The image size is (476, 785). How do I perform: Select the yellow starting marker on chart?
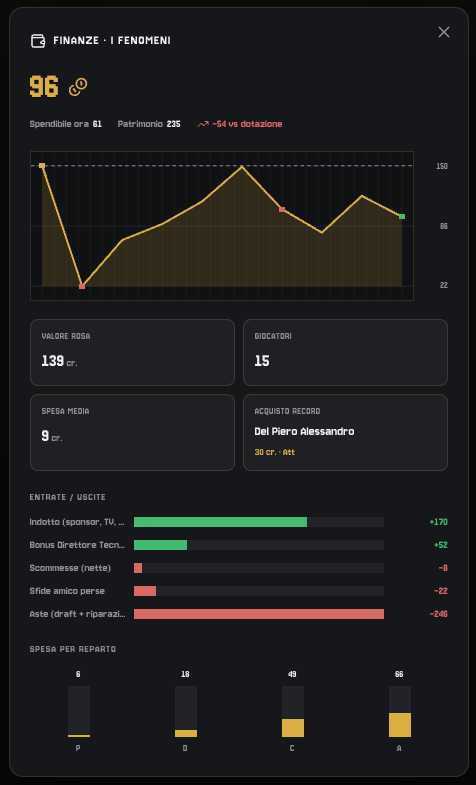pyautogui.click(x=42, y=166)
